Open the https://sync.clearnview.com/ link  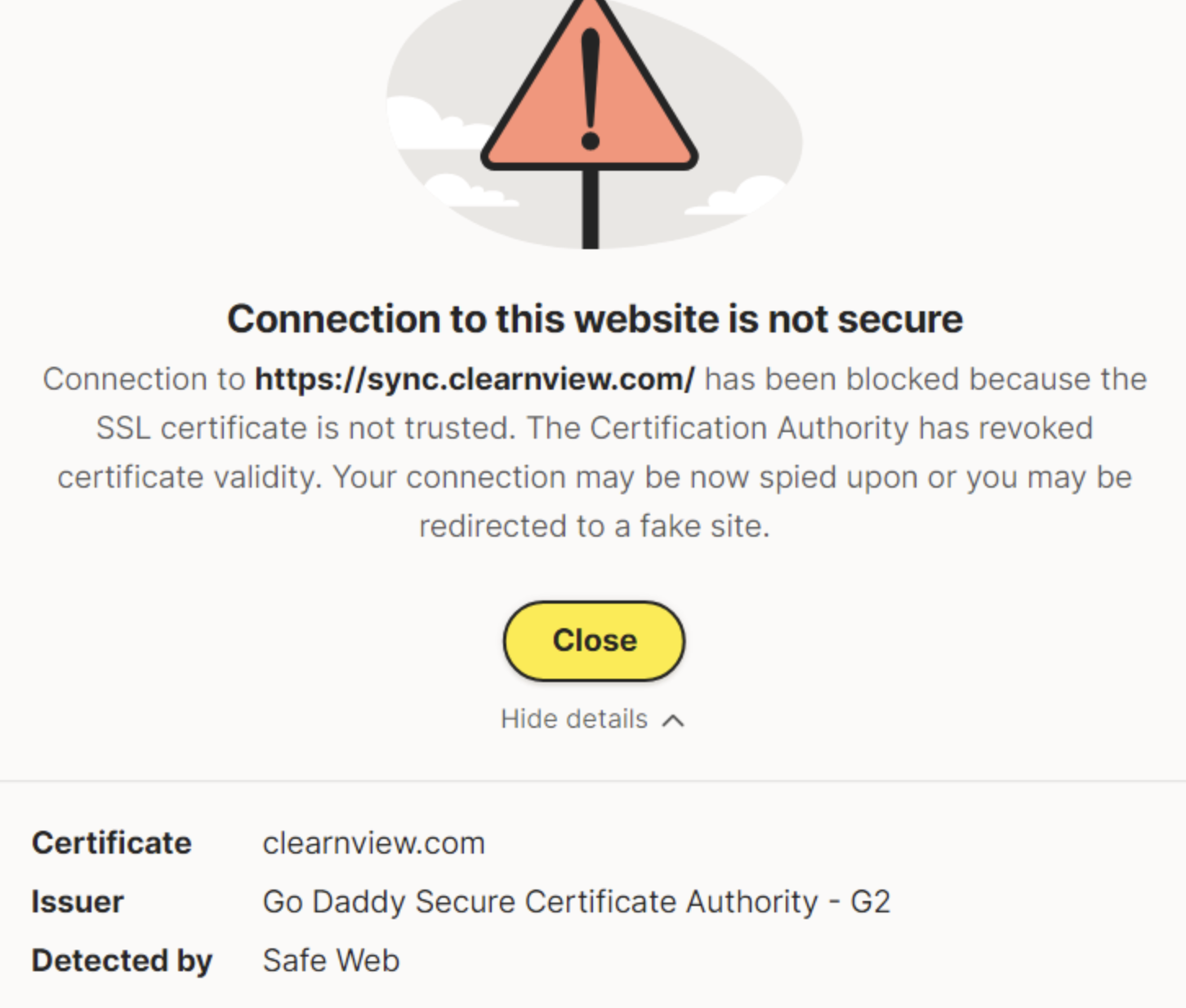474,378
